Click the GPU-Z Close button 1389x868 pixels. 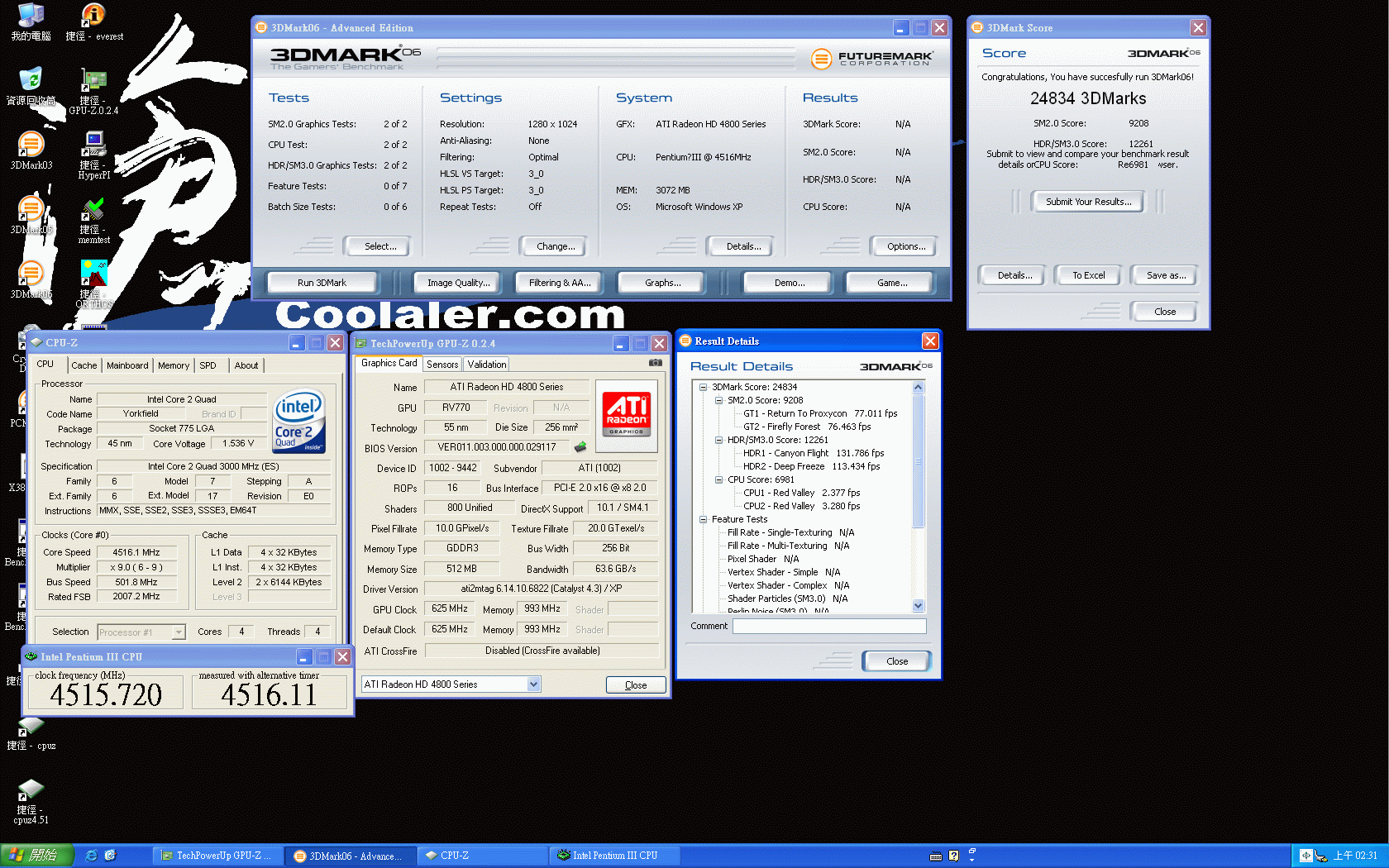[636, 685]
